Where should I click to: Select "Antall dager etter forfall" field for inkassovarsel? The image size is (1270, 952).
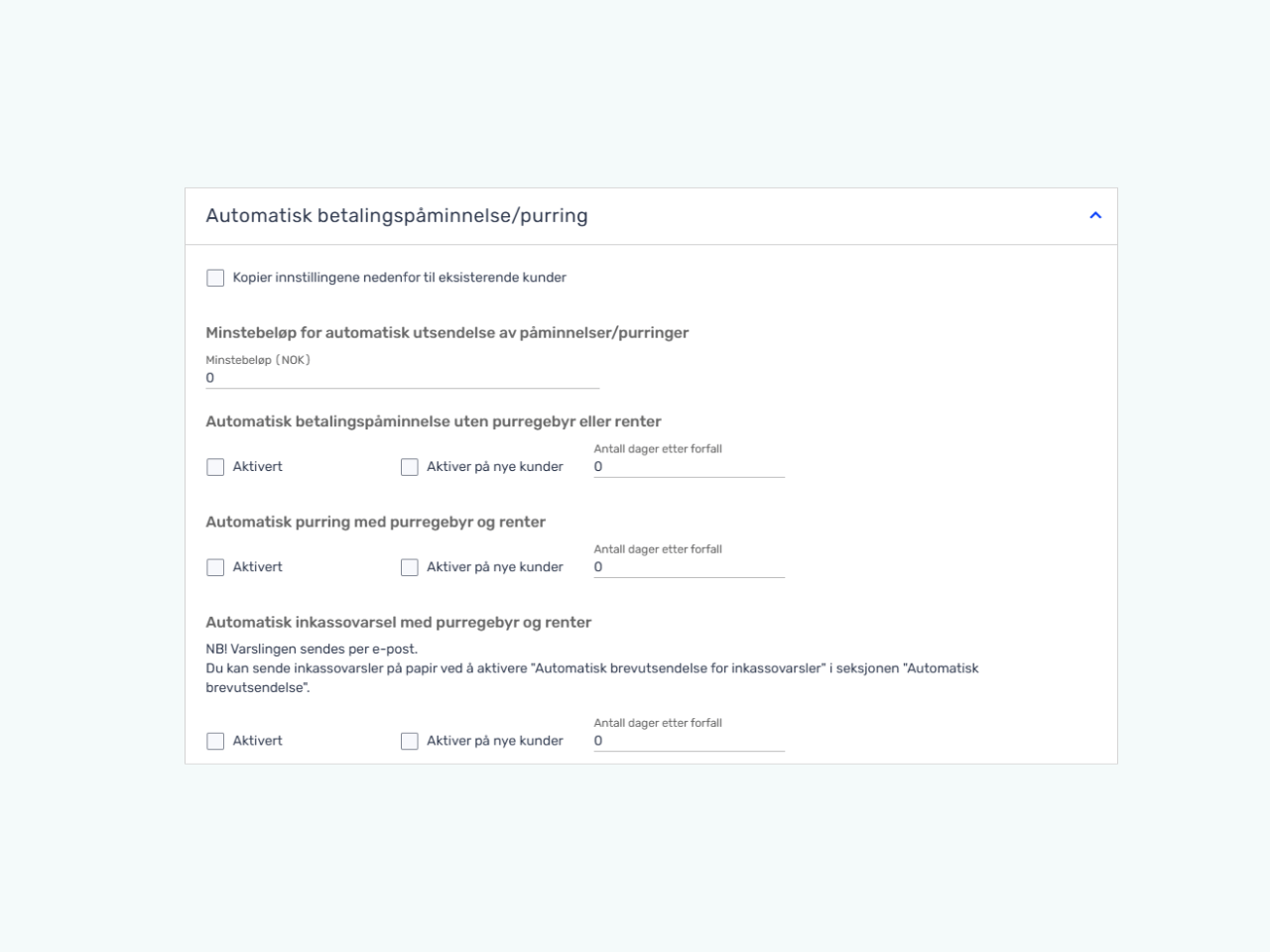(689, 741)
